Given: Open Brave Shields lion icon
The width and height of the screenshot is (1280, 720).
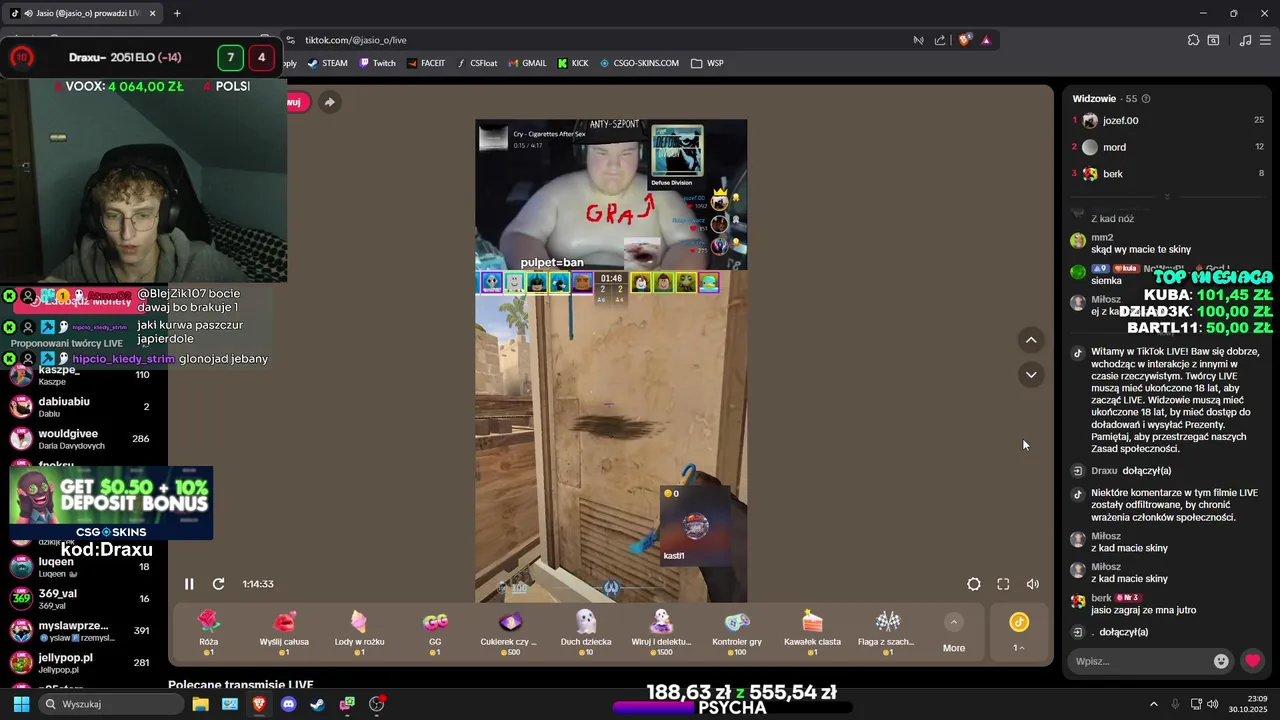Looking at the screenshot, I should tap(965, 40).
